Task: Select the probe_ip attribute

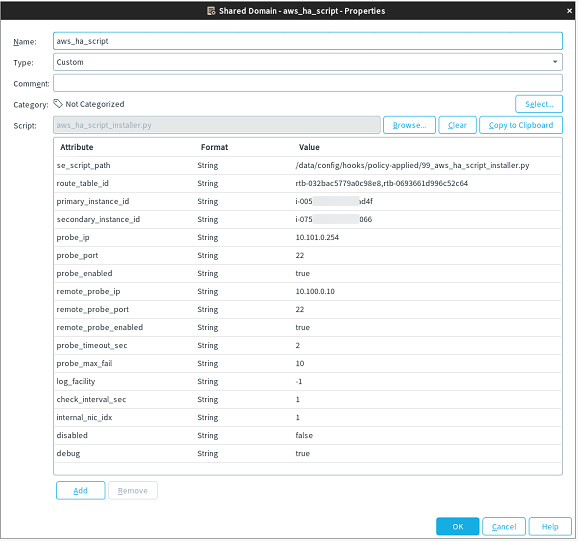Action: point(308,238)
